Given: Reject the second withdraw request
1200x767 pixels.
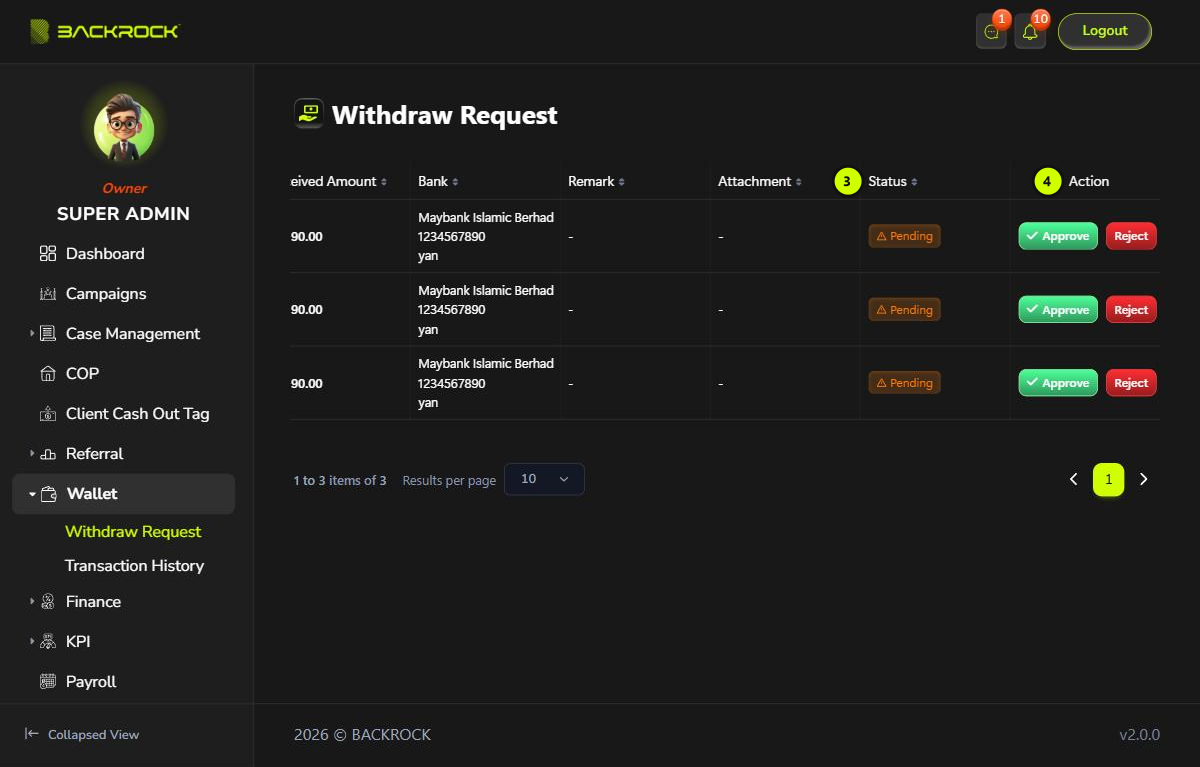Looking at the screenshot, I should tap(1131, 310).
